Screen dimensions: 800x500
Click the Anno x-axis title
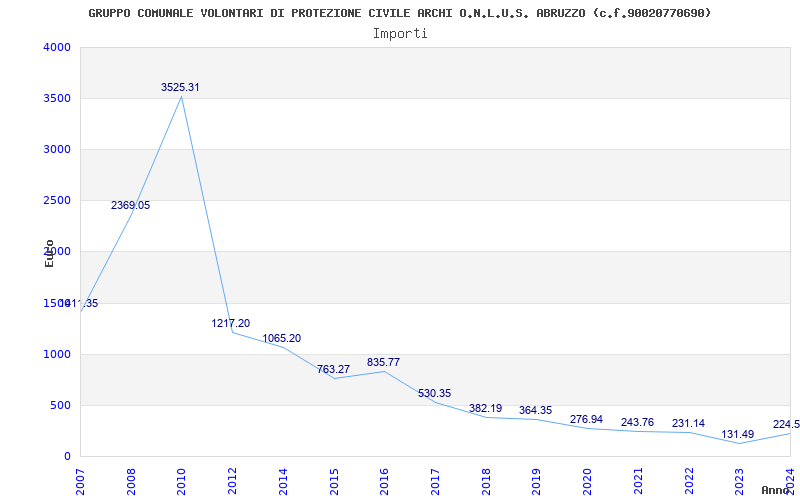pyautogui.click(x=775, y=490)
